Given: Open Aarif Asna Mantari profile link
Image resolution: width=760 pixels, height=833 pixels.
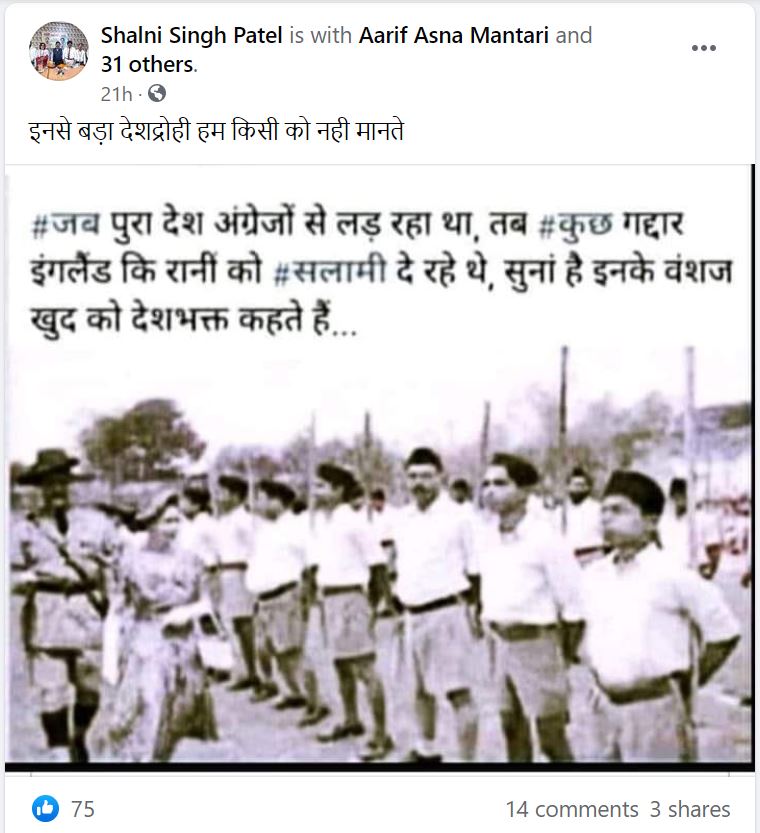Looking at the screenshot, I should tap(454, 35).
